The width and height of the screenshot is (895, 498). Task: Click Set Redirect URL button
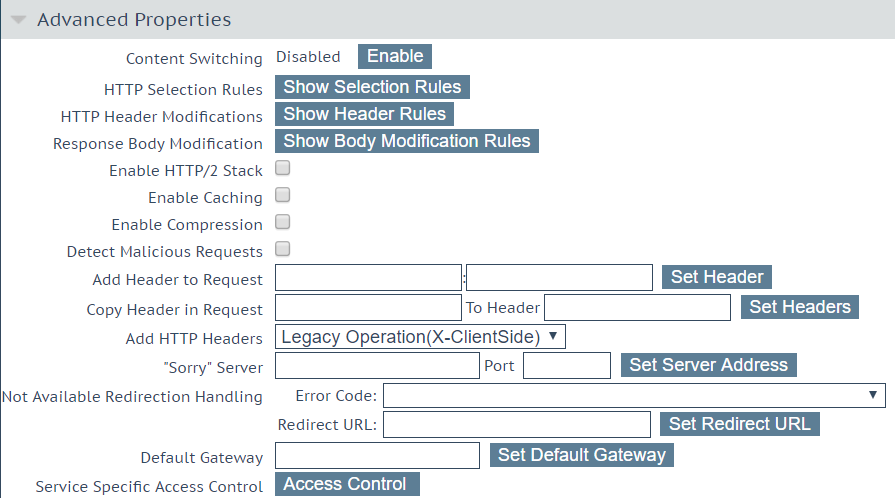coord(740,424)
